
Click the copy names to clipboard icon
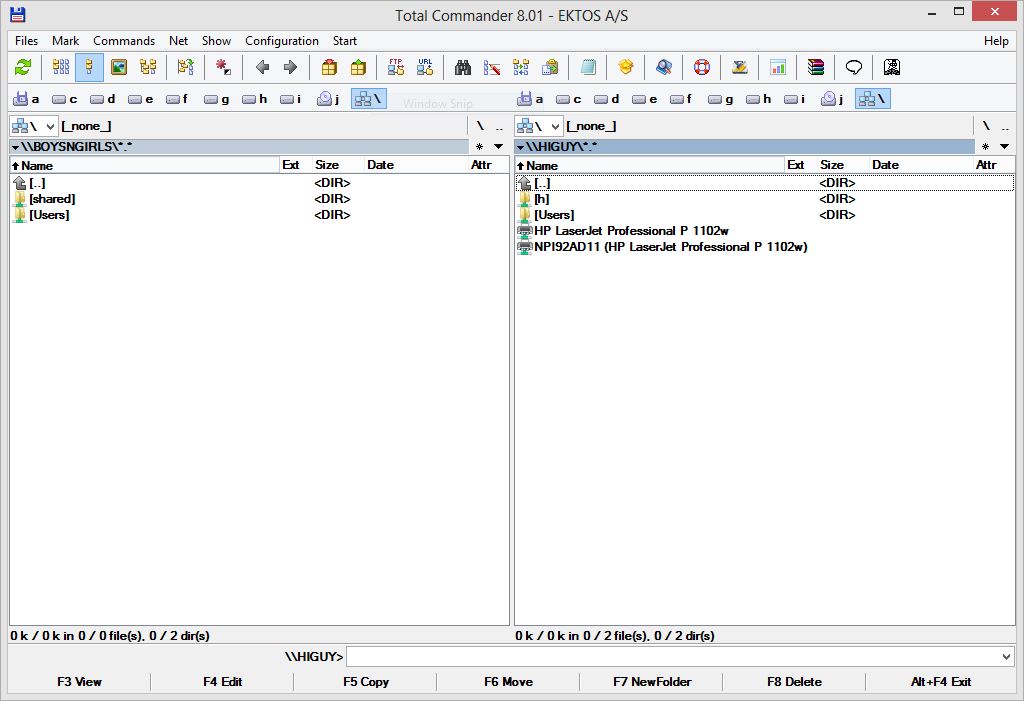pyautogui.click(x=551, y=67)
